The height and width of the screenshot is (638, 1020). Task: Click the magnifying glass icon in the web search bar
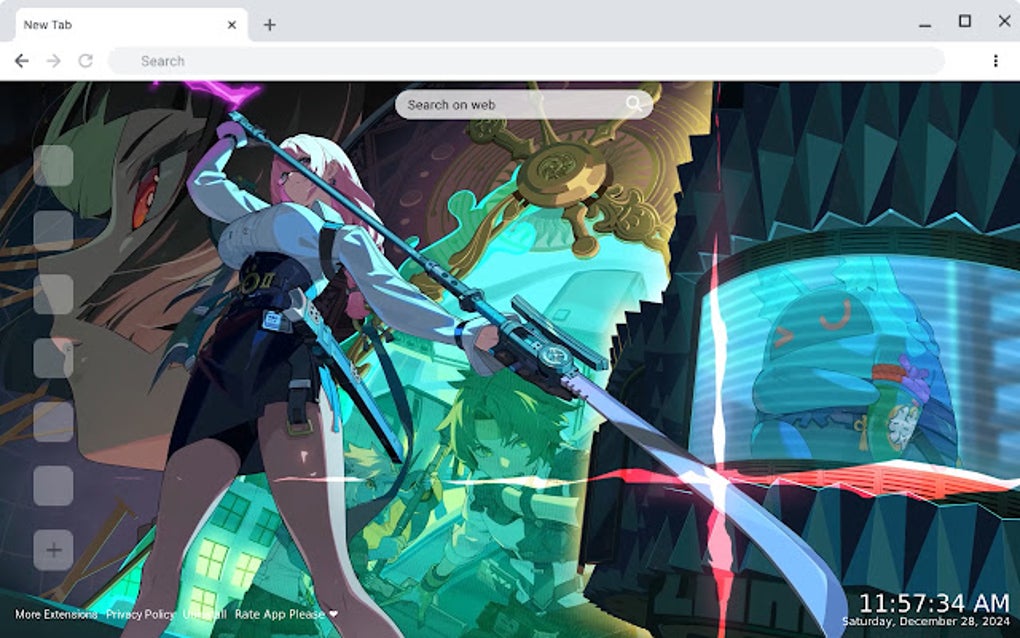click(637, 104)
